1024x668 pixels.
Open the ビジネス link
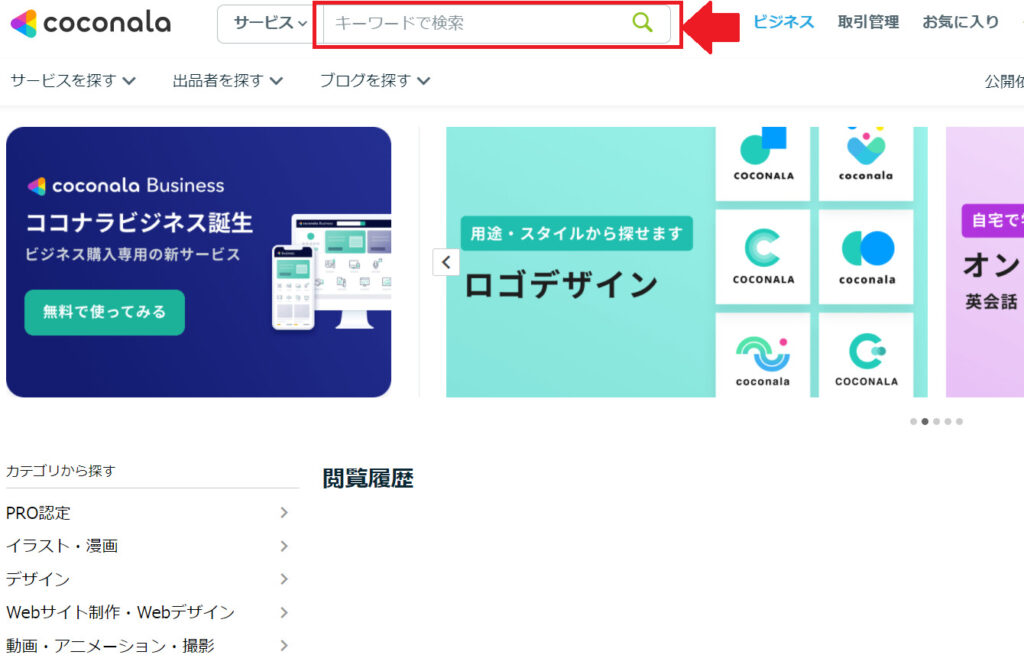pyautogui.click(x=784, y=22)
